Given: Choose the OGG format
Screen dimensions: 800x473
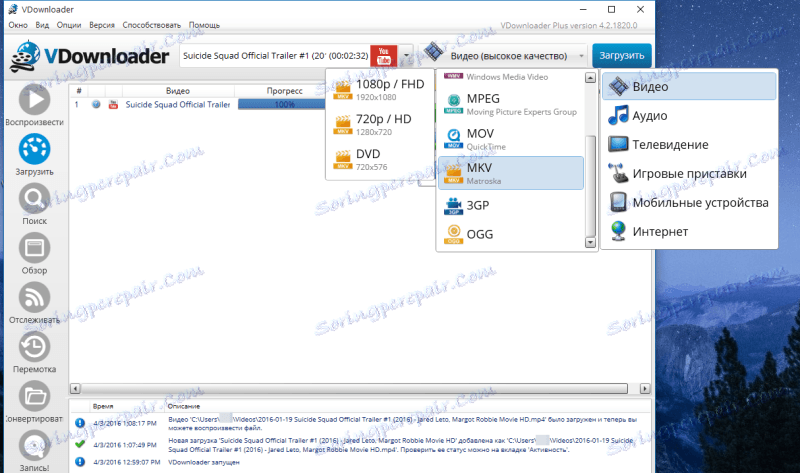Looking at the screenshot, I should 511,234.
